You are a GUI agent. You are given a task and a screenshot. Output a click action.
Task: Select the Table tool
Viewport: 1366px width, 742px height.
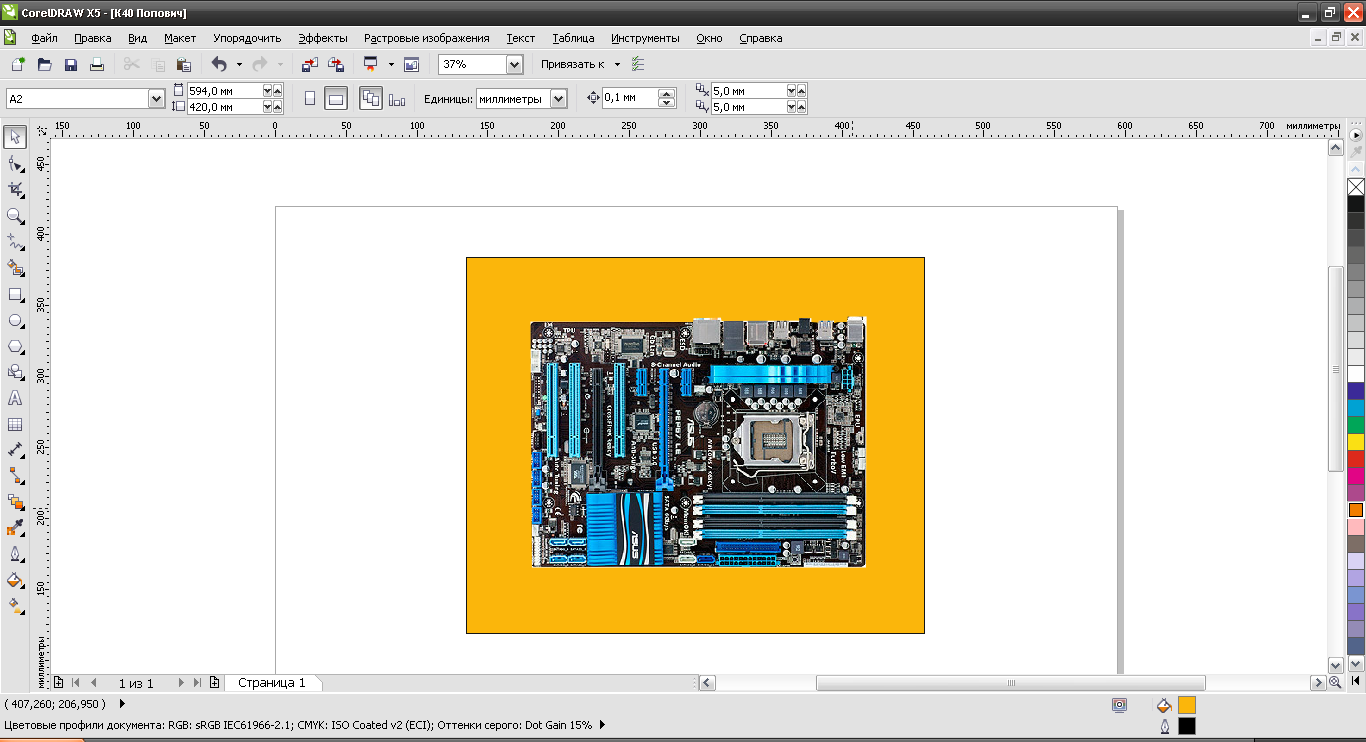pyautogui.click(x=15, y=424)
